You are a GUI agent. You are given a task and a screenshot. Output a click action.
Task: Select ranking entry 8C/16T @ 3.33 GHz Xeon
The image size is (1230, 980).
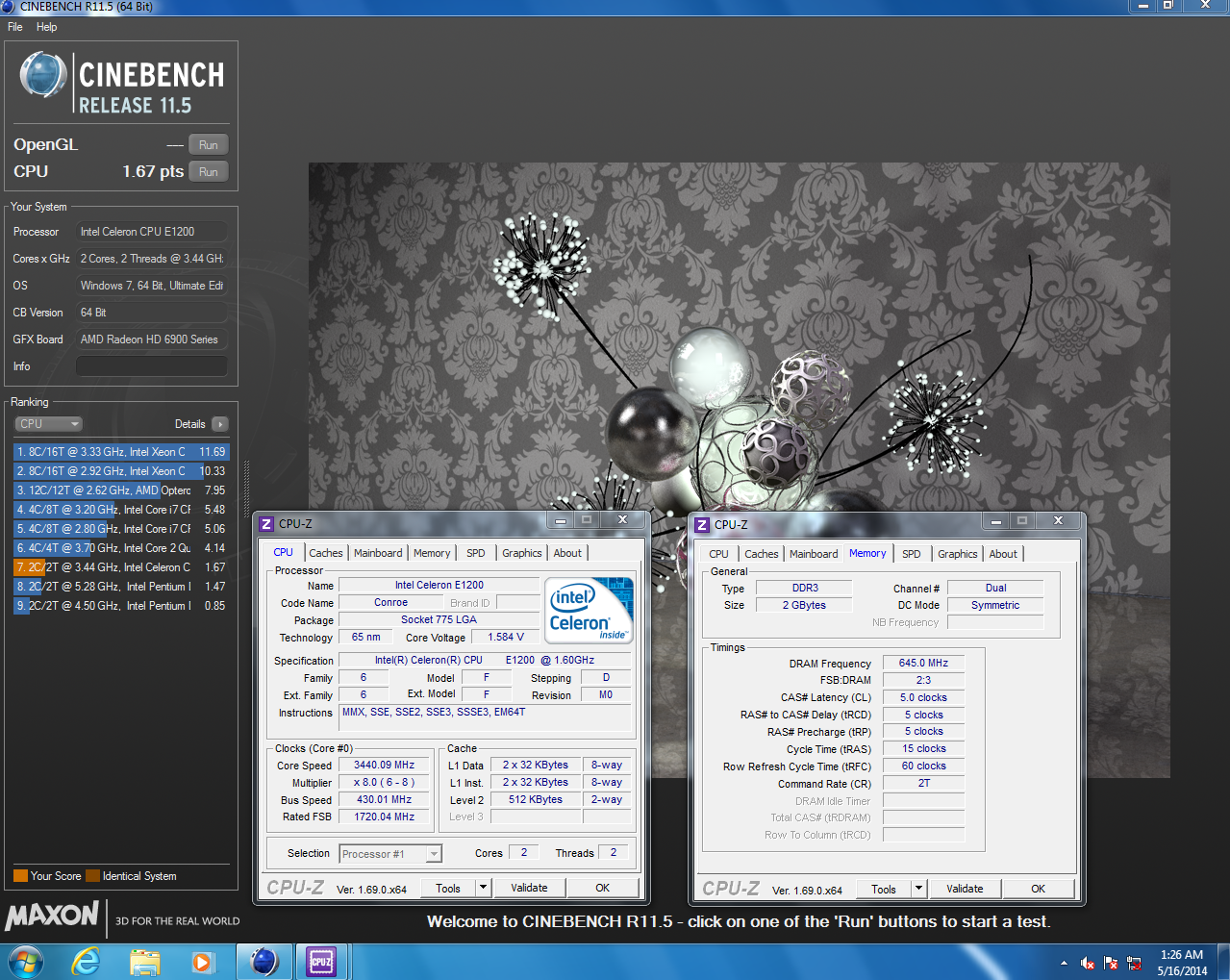121,452
